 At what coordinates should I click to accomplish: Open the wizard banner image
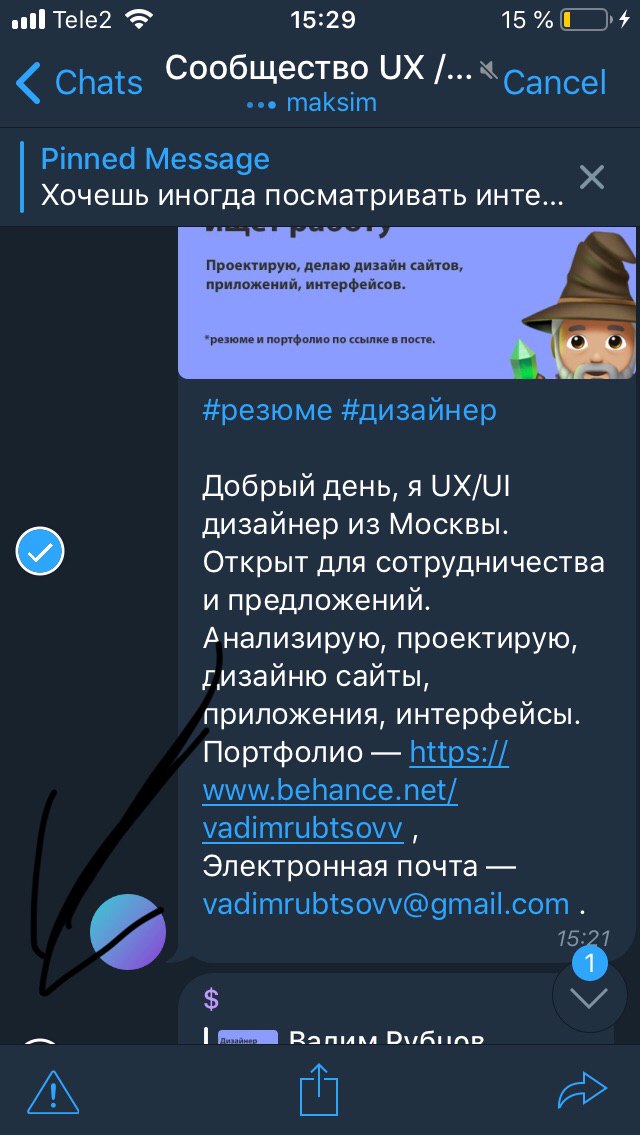[x=407, y=303]
